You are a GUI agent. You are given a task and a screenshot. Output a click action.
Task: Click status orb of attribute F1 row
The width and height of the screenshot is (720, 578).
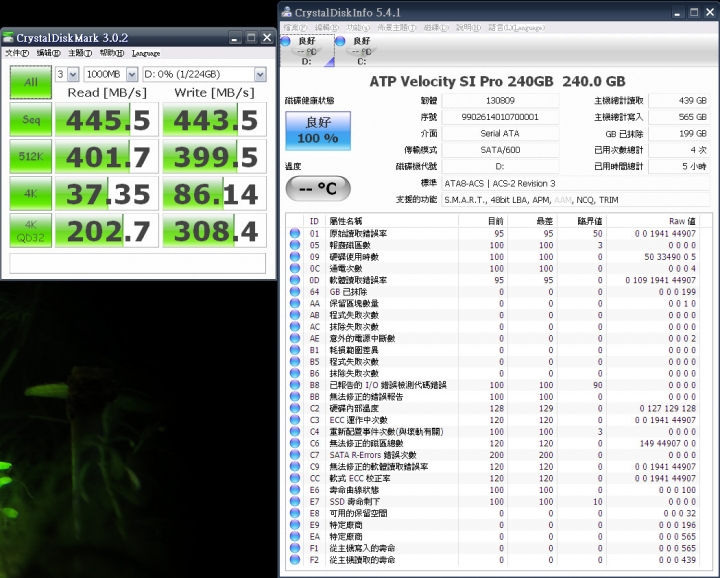point(295,548)
